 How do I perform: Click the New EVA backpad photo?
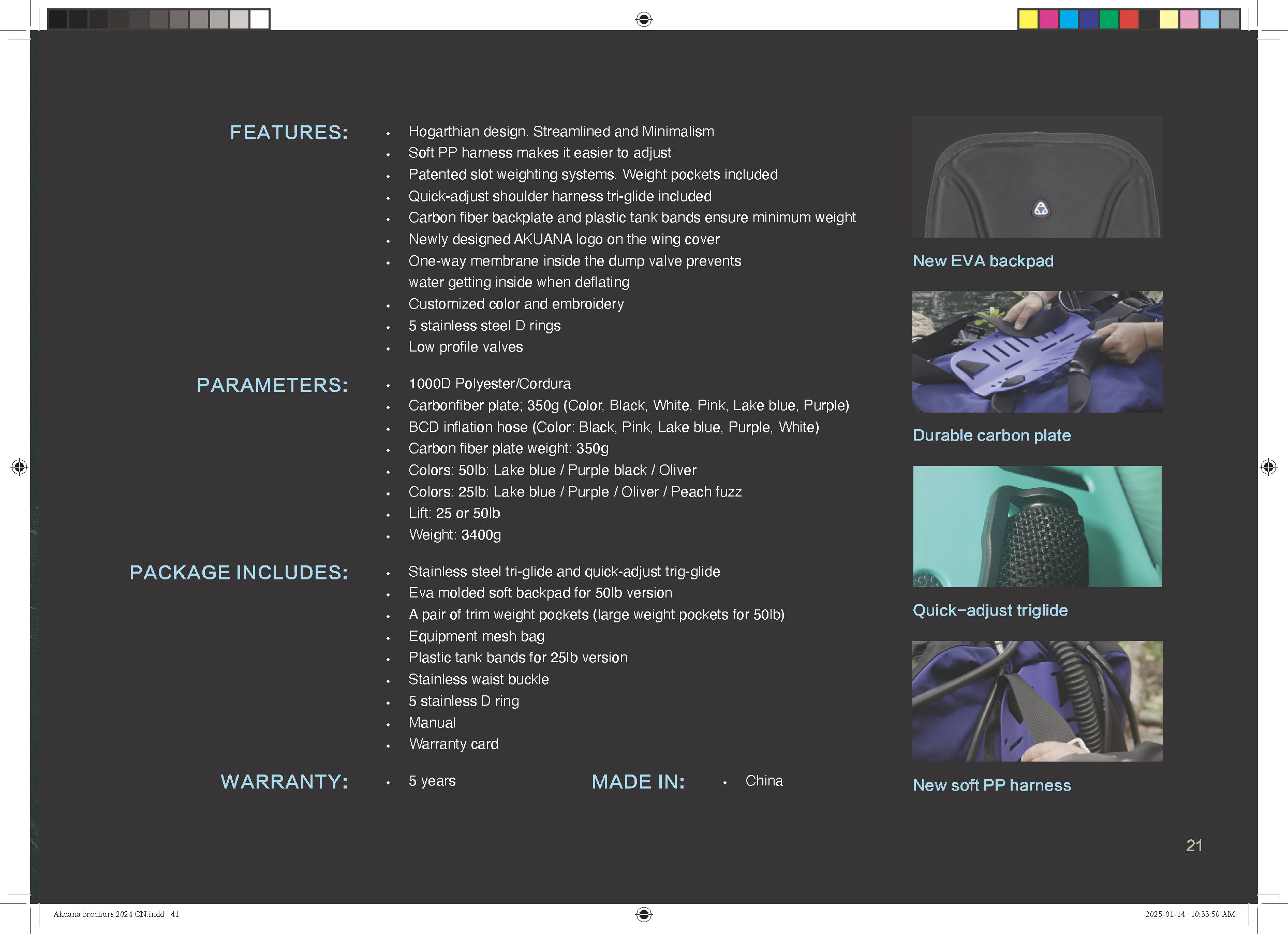click(x=1037, y=177)
